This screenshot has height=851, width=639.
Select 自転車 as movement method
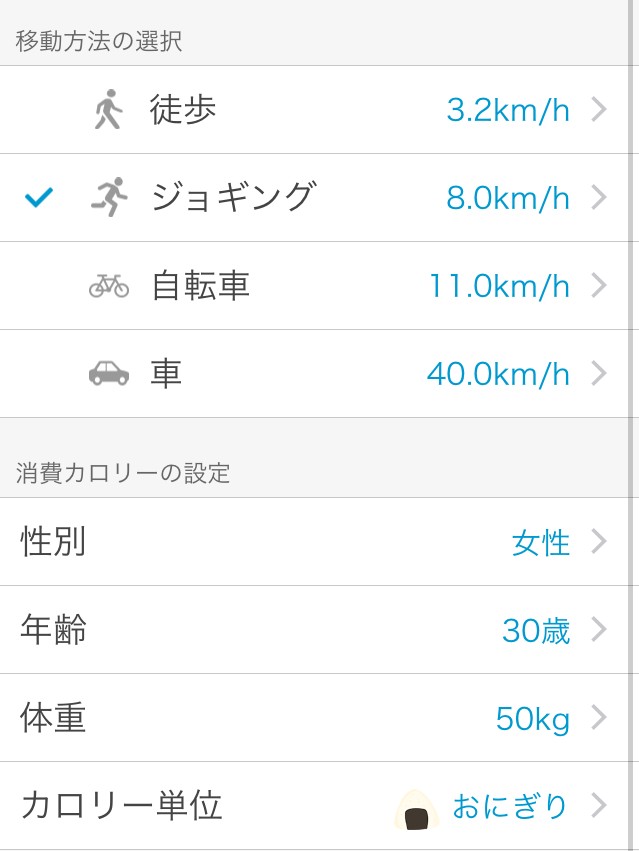[200, 286]
